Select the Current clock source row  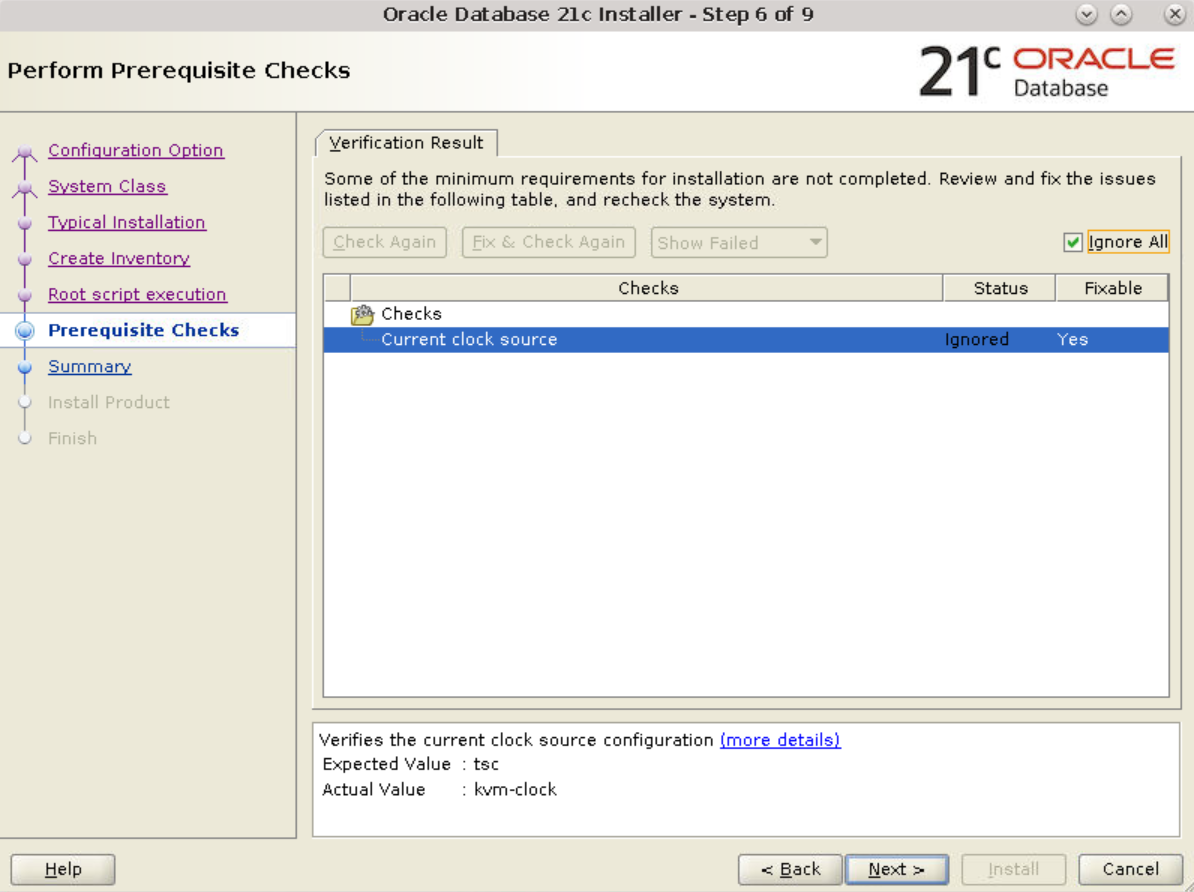(x=469, y=340)
